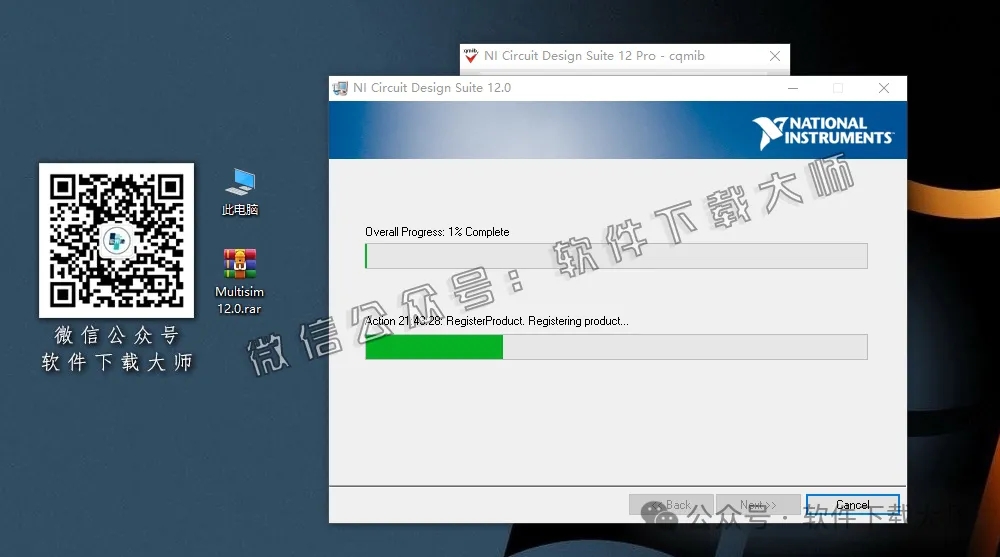
Task: Click the 'Overall Progress: 1% Complete' label
Action: [437, 232]
